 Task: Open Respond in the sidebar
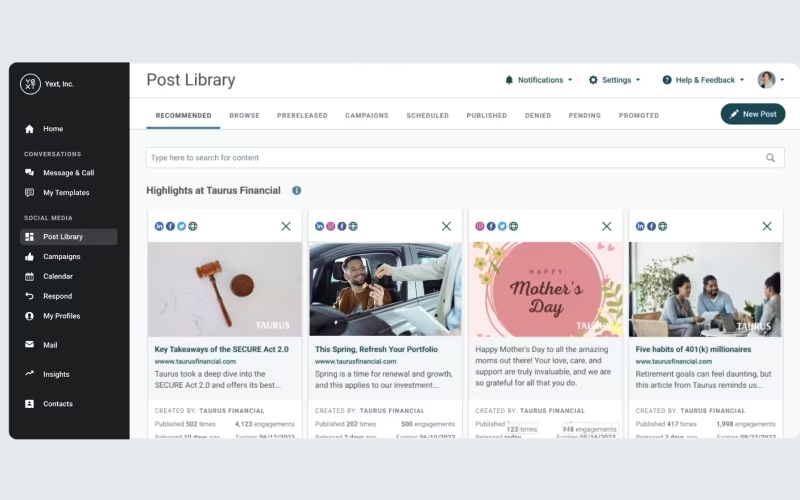coord(48,296)
